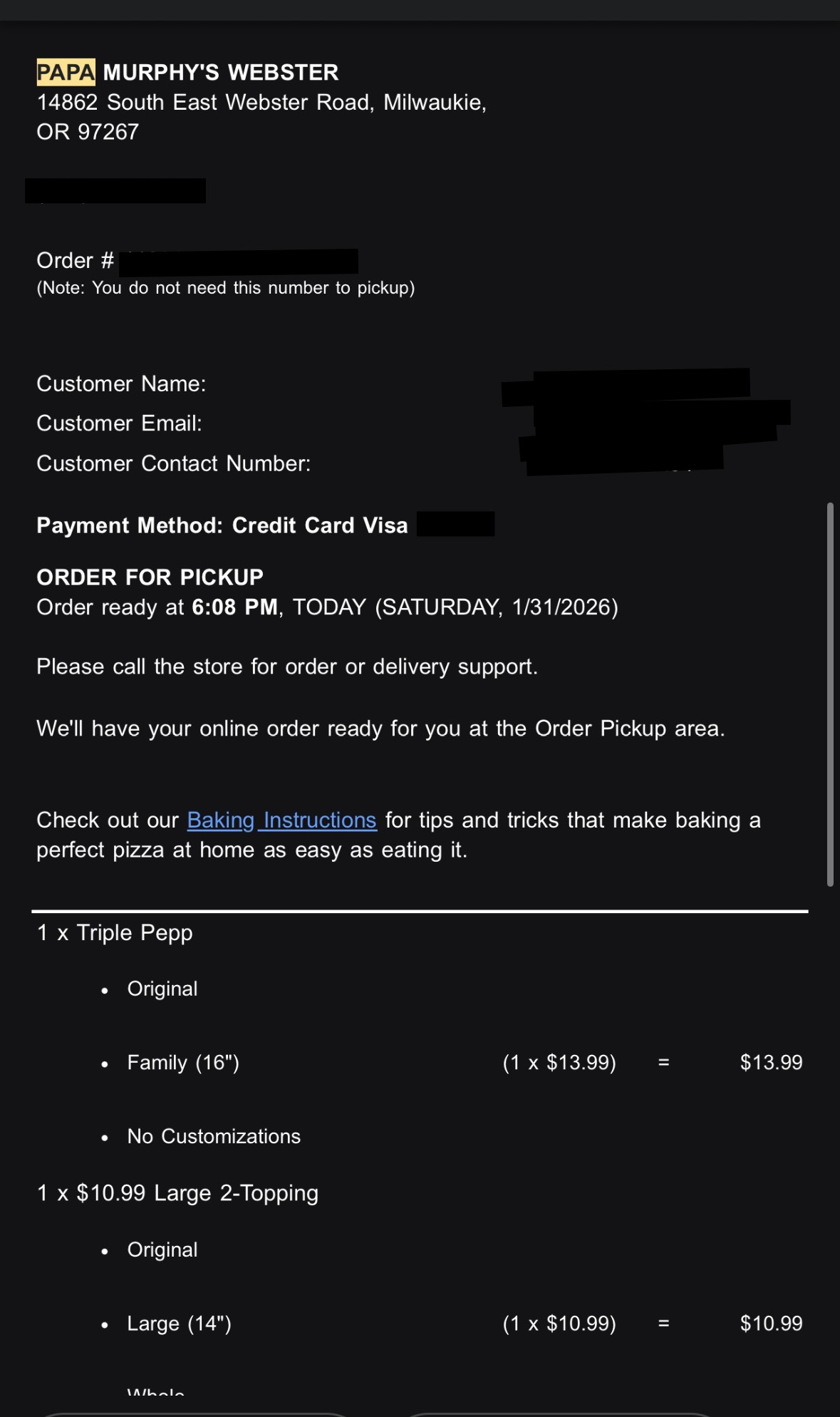Click the 6:08 PM ready time
The height and width of the screenshot is (1417, 840).
[x=234, y=607]
